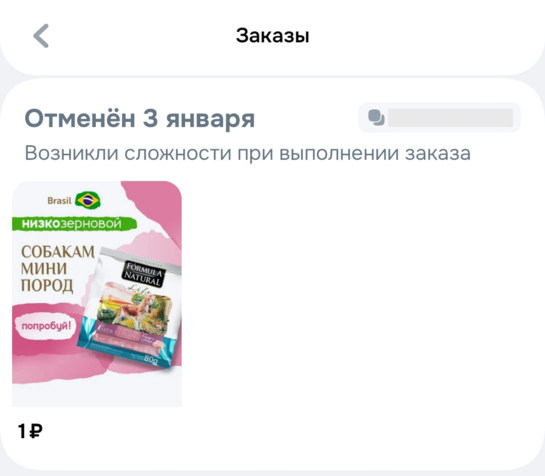This screenshot has width=545, height=476.
Task: Tap the dog illustration on the food package
Action: pos(134,310)
